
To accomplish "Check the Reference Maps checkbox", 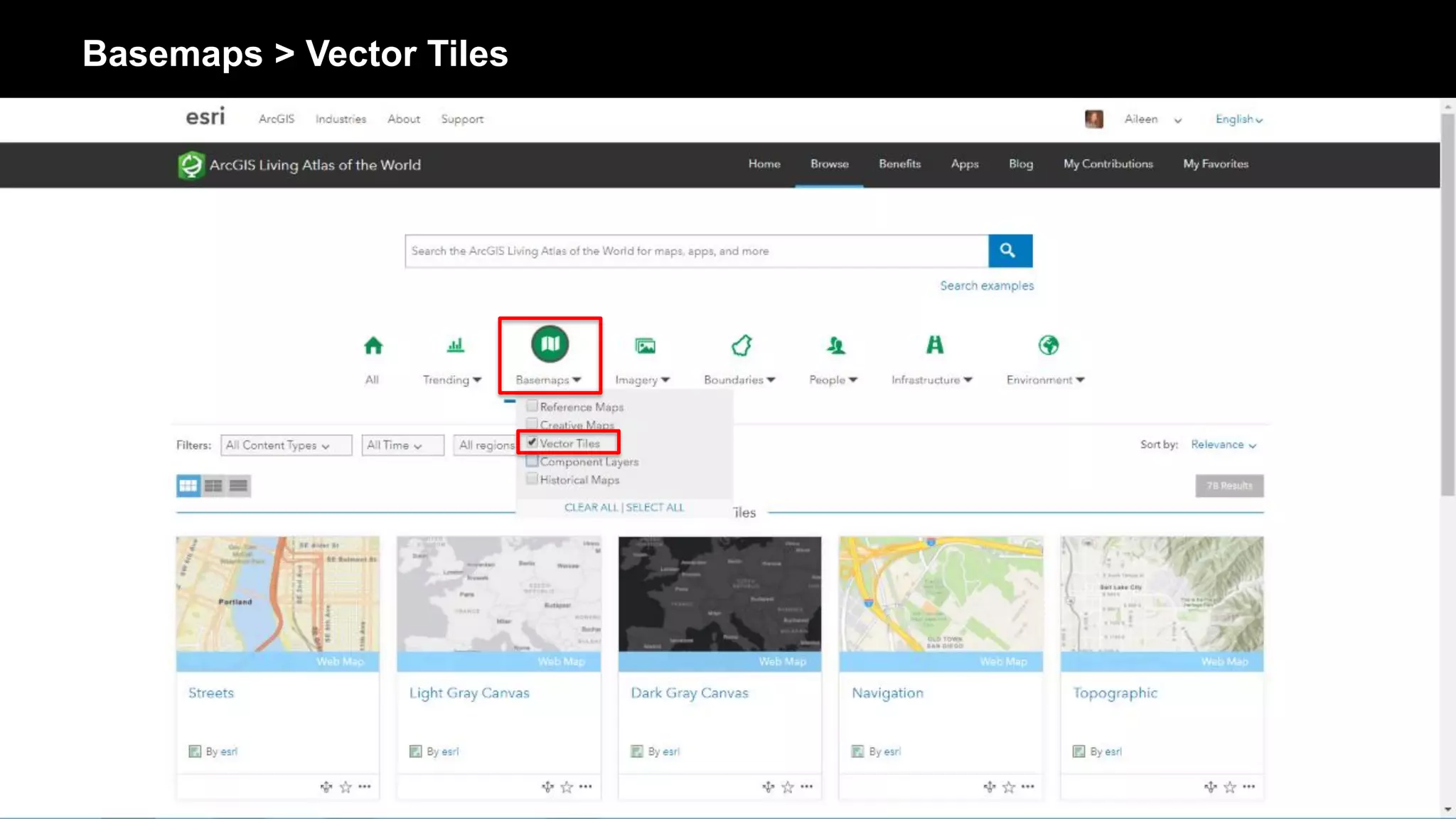I will [x=532, y=406].
